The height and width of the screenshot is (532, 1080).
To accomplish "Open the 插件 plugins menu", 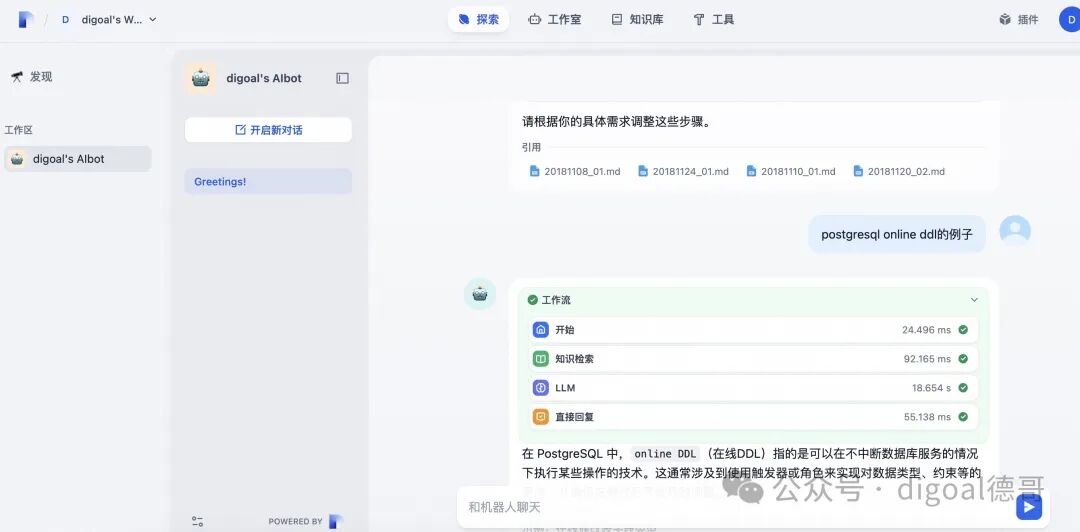I will click(x=1018, y=19).
